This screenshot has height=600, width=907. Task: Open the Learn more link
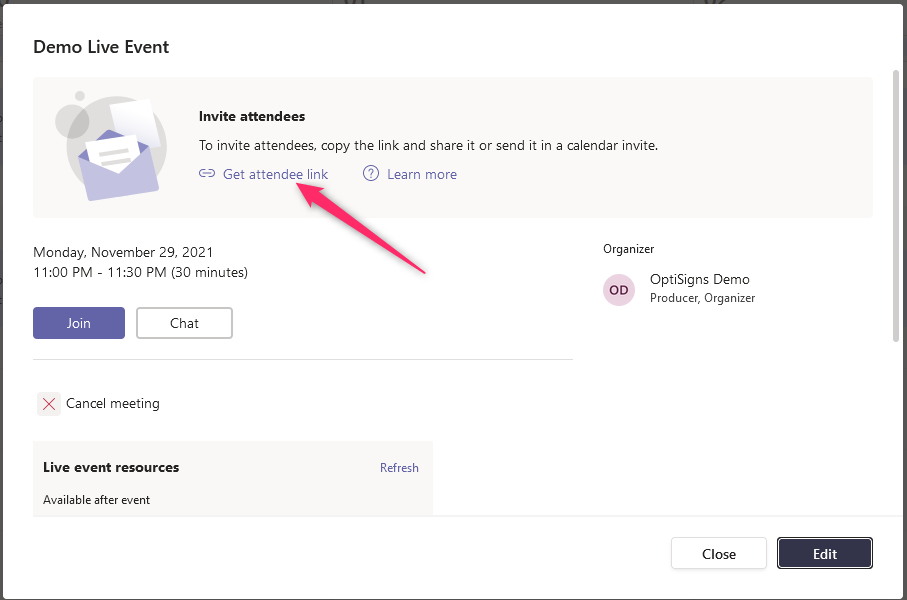coord(421,174)
